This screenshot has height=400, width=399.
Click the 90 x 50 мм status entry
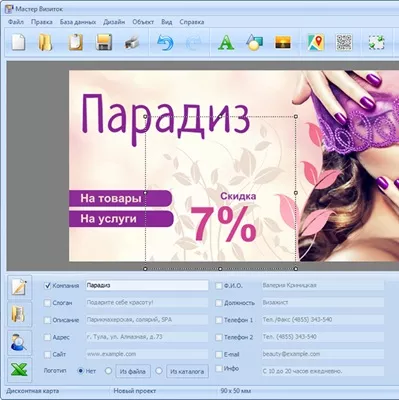click(x=236, y=391)
